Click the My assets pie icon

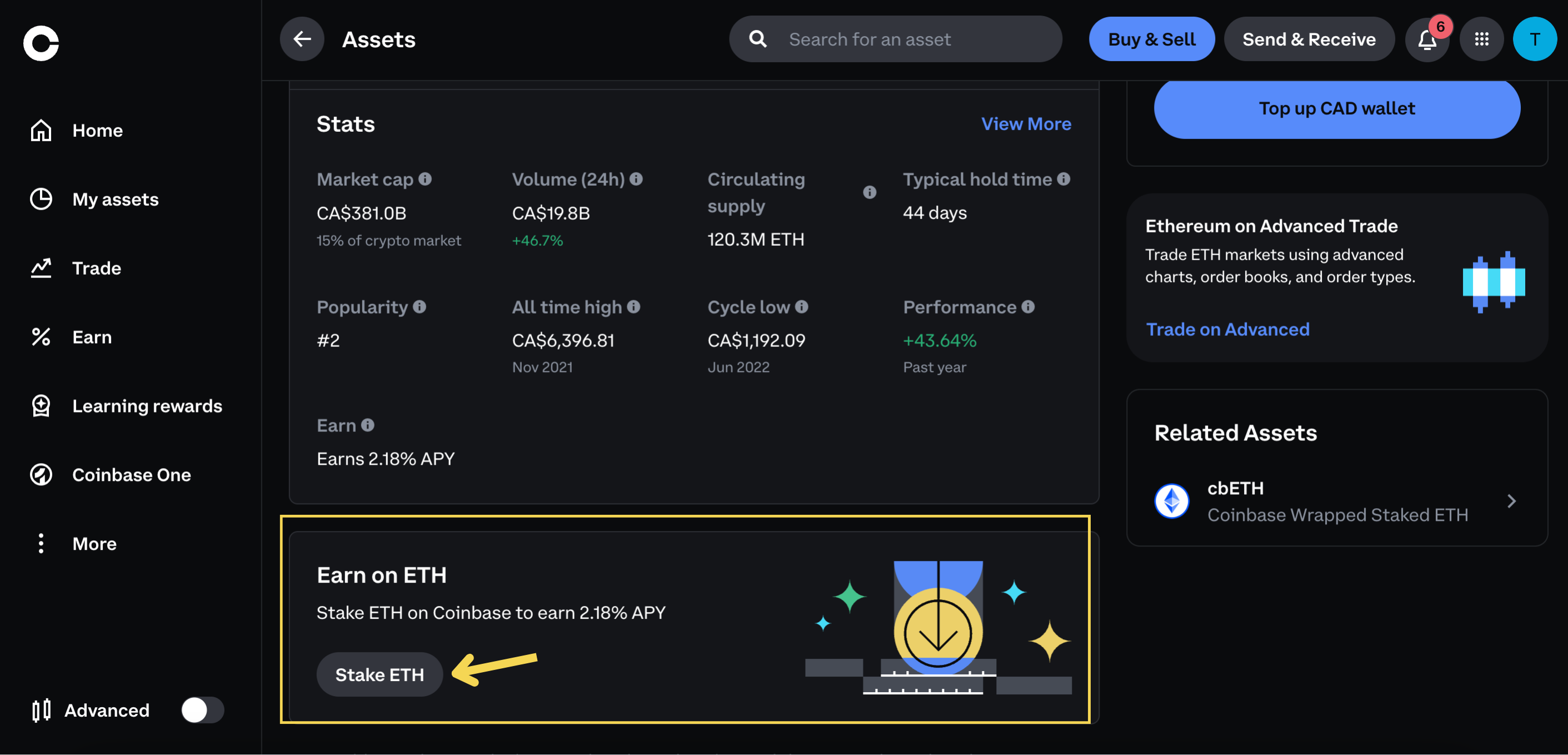pos(41,199)
